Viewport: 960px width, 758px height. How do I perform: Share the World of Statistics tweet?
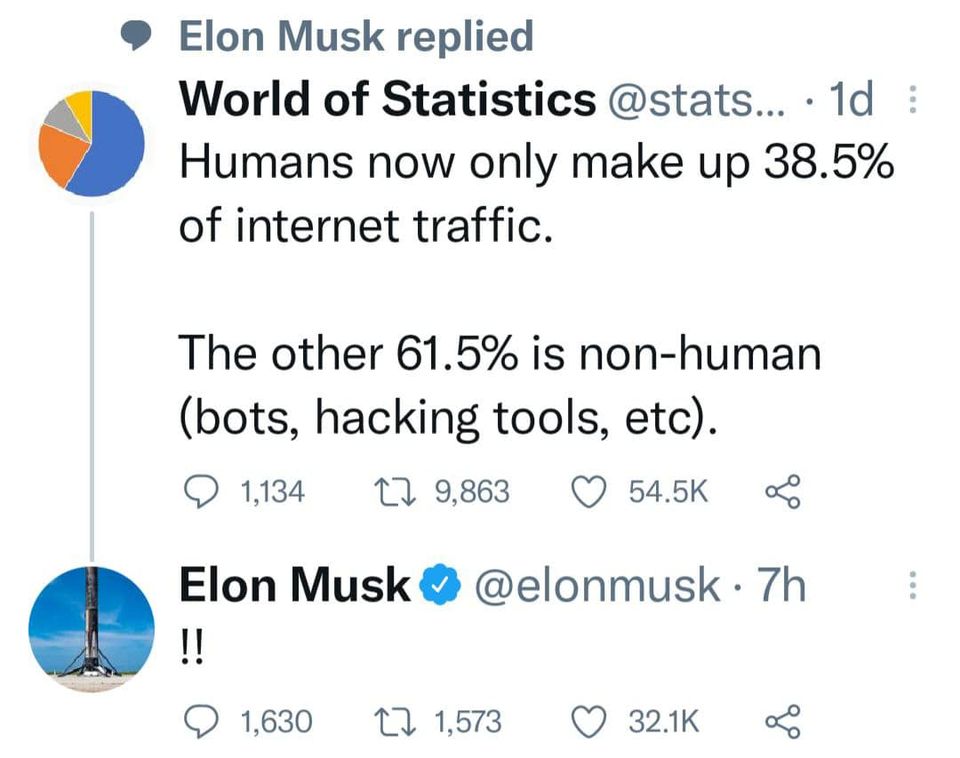tap(781, 491)
